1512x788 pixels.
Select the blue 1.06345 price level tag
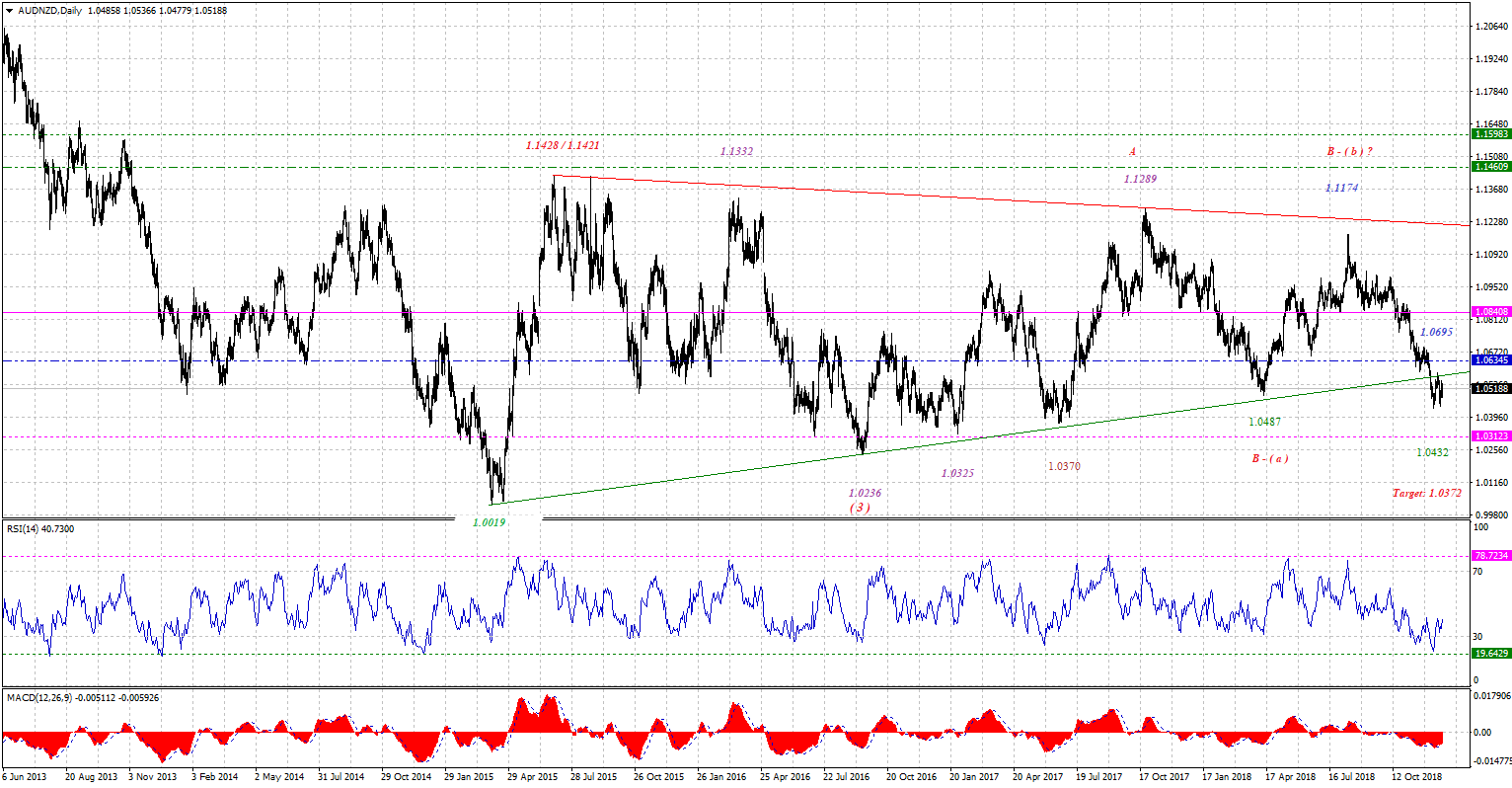1490,360
